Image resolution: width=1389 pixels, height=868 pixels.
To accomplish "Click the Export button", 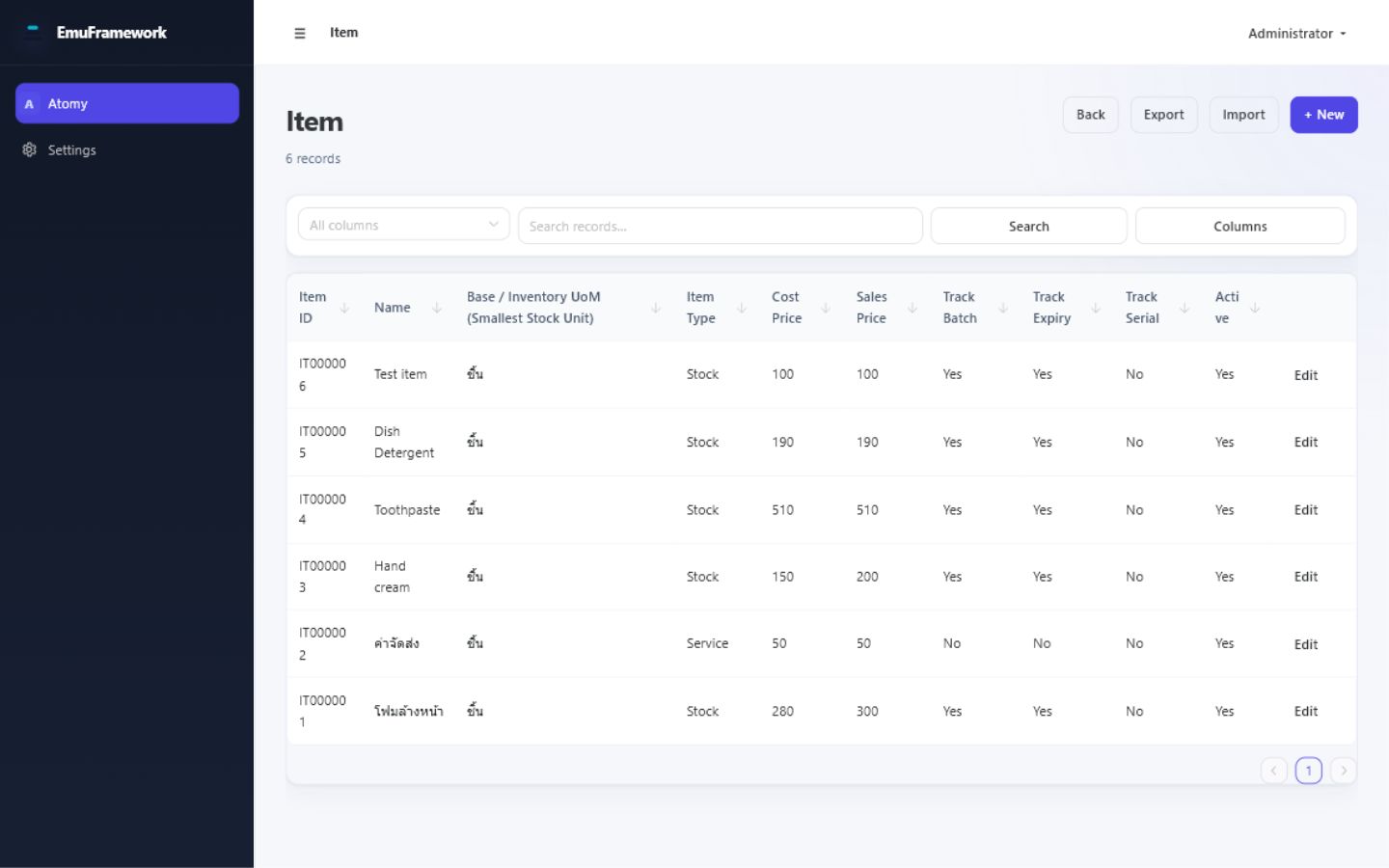I will (x=1164, y=115).
